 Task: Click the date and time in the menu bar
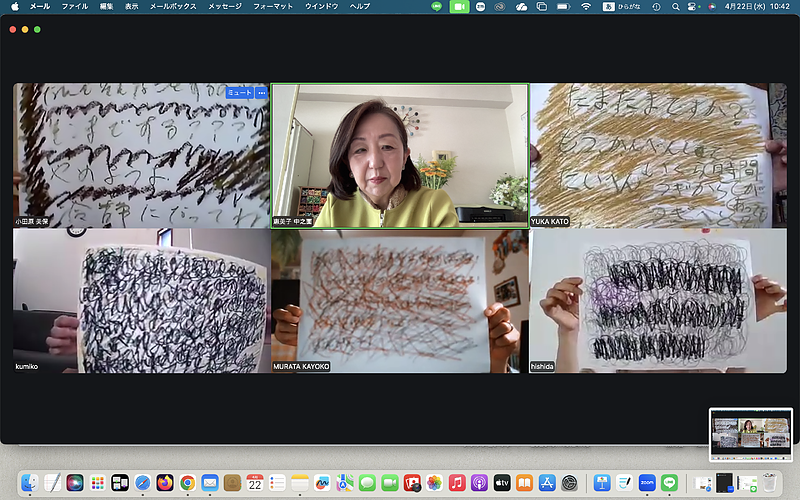(761, 6)
